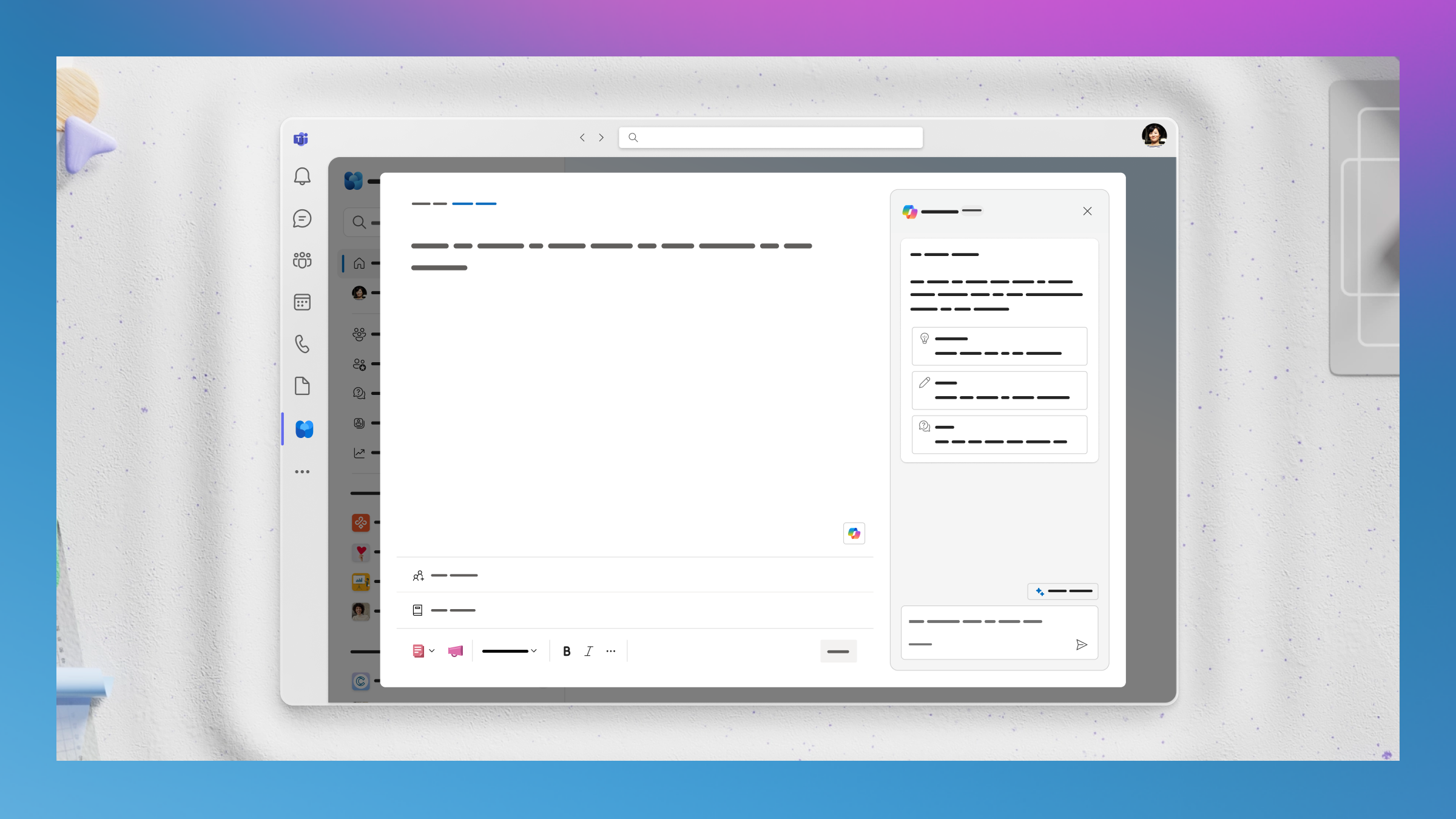This screenshot has width=1456, height=819.
Task: Select the People/contacts icon in sidebar
Action: point(302,260)
